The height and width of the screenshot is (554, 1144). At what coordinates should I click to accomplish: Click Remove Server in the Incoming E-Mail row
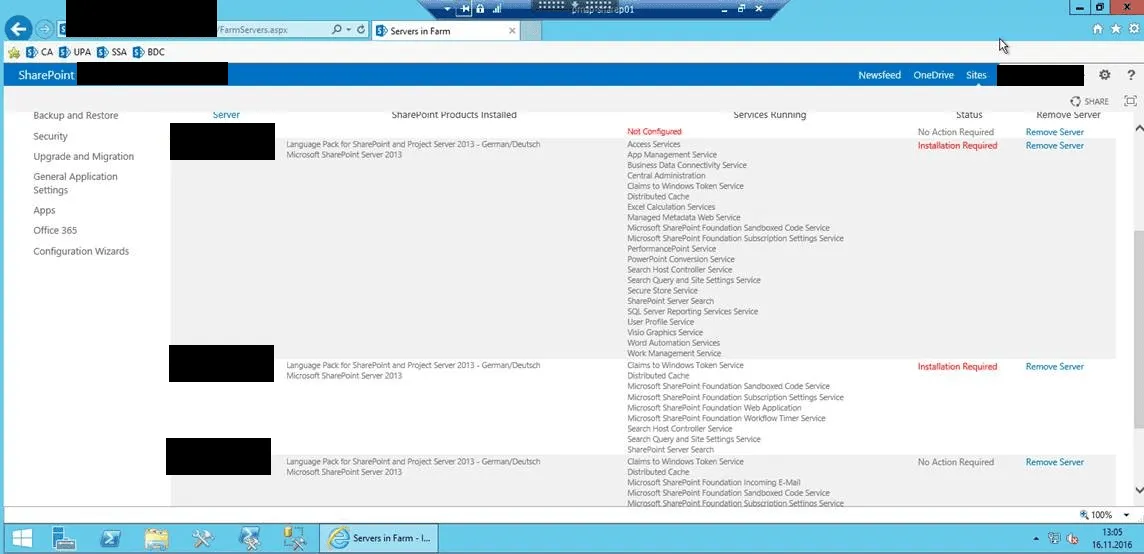(x=1054, y=462)
